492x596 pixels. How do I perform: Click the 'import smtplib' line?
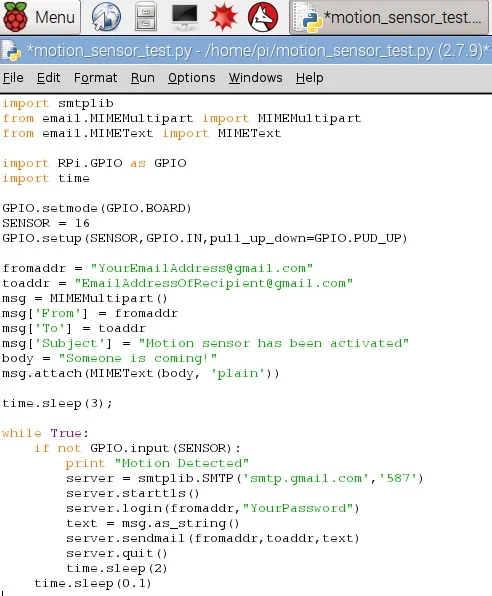[x=58, y=103]
